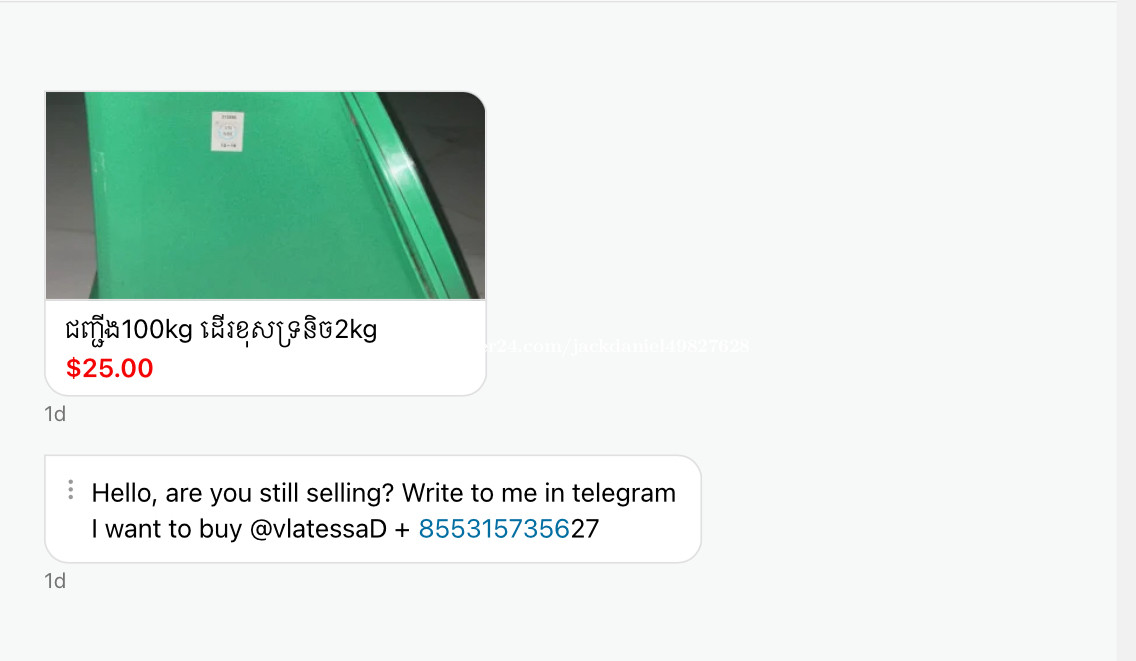Select the "Hello, are you still selling?" text
Viewport: 1136px width, 661px height.
[243, 493]
